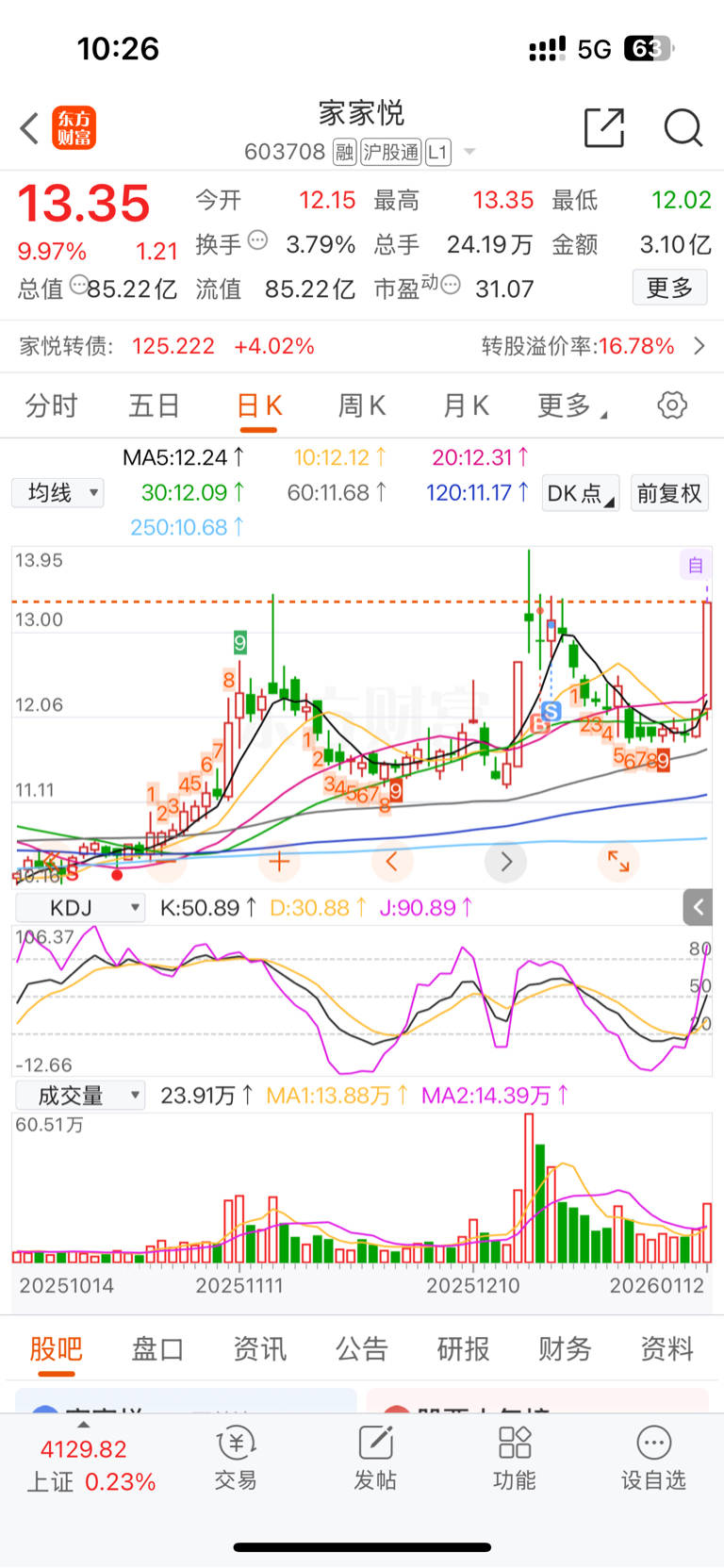Tap the current price 13.35

click(84, 203)
